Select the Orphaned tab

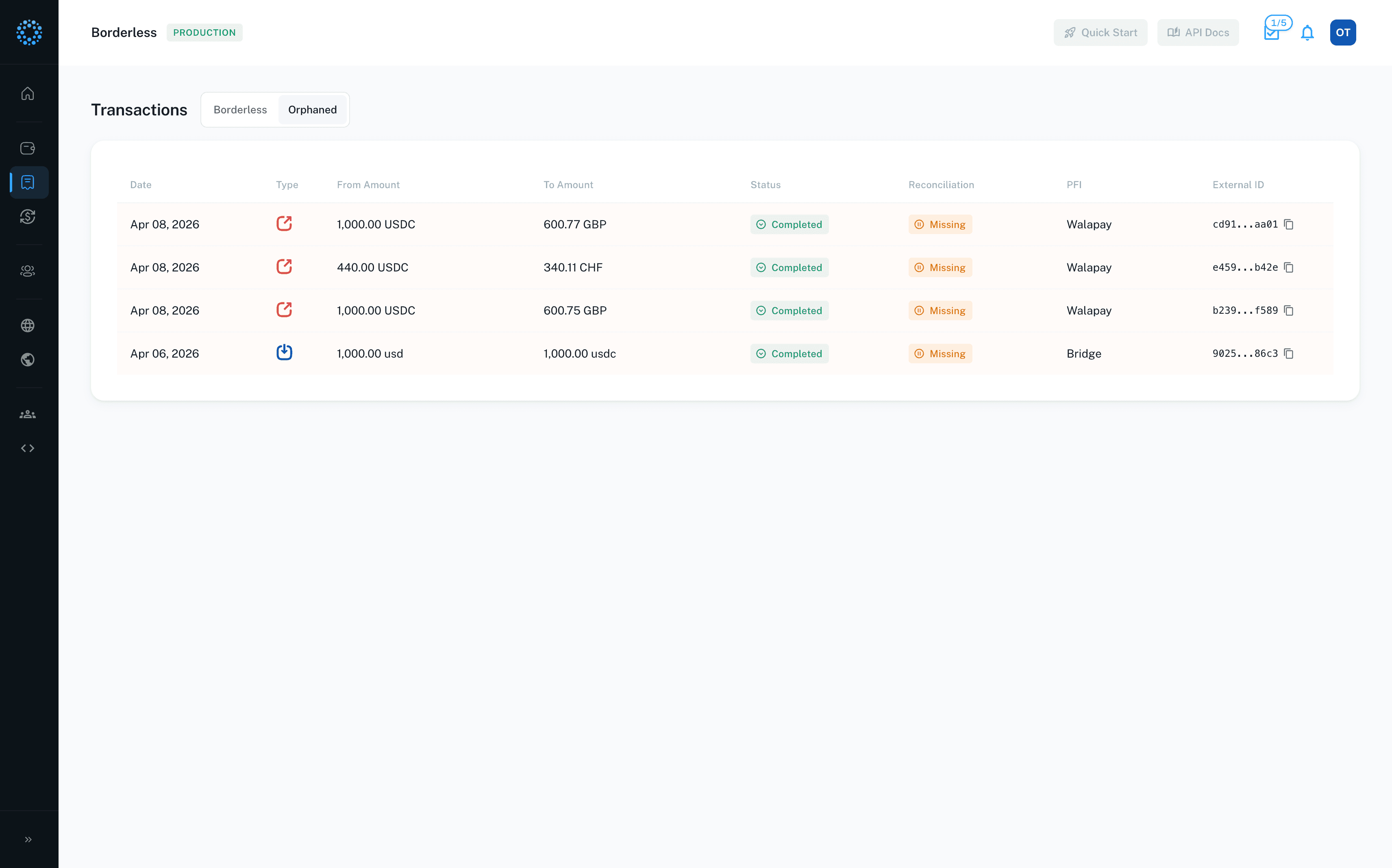click(312, 110)
